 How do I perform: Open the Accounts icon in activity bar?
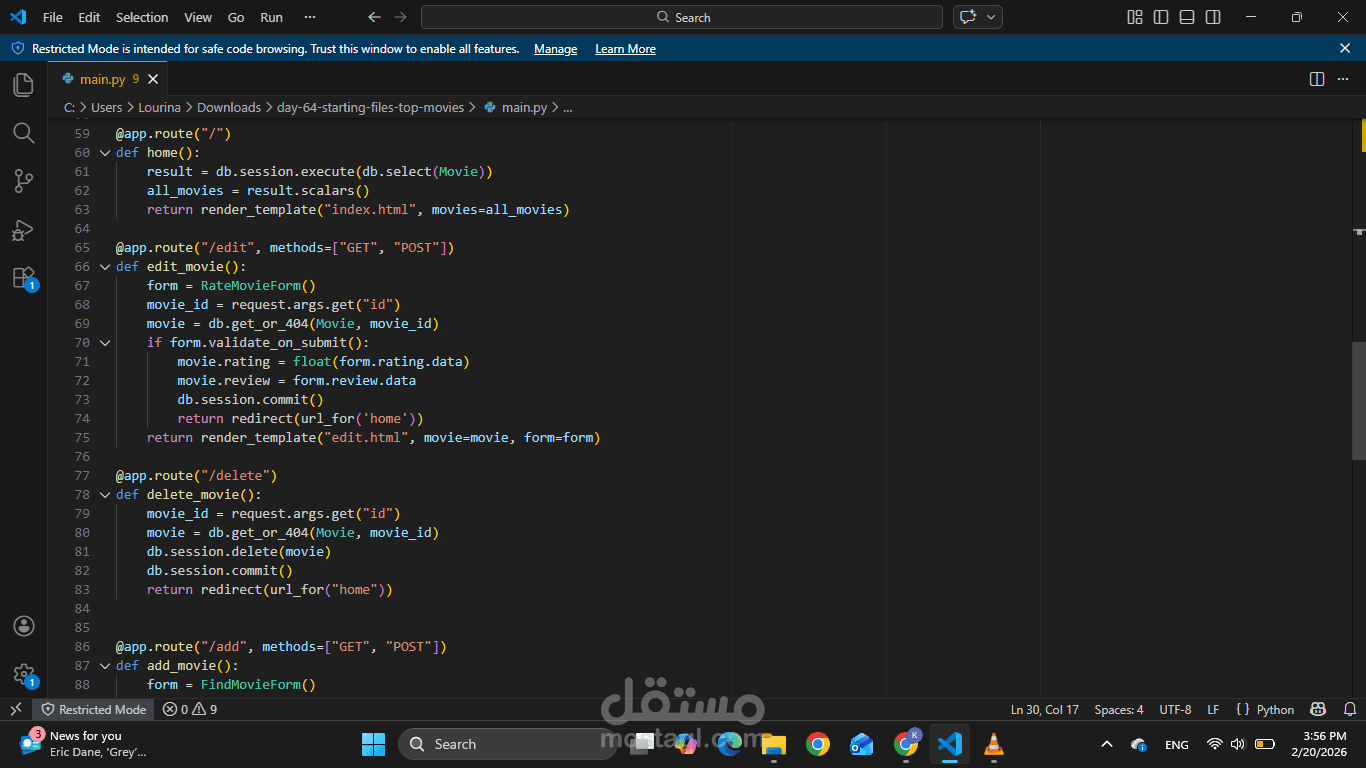pos(23,626)
